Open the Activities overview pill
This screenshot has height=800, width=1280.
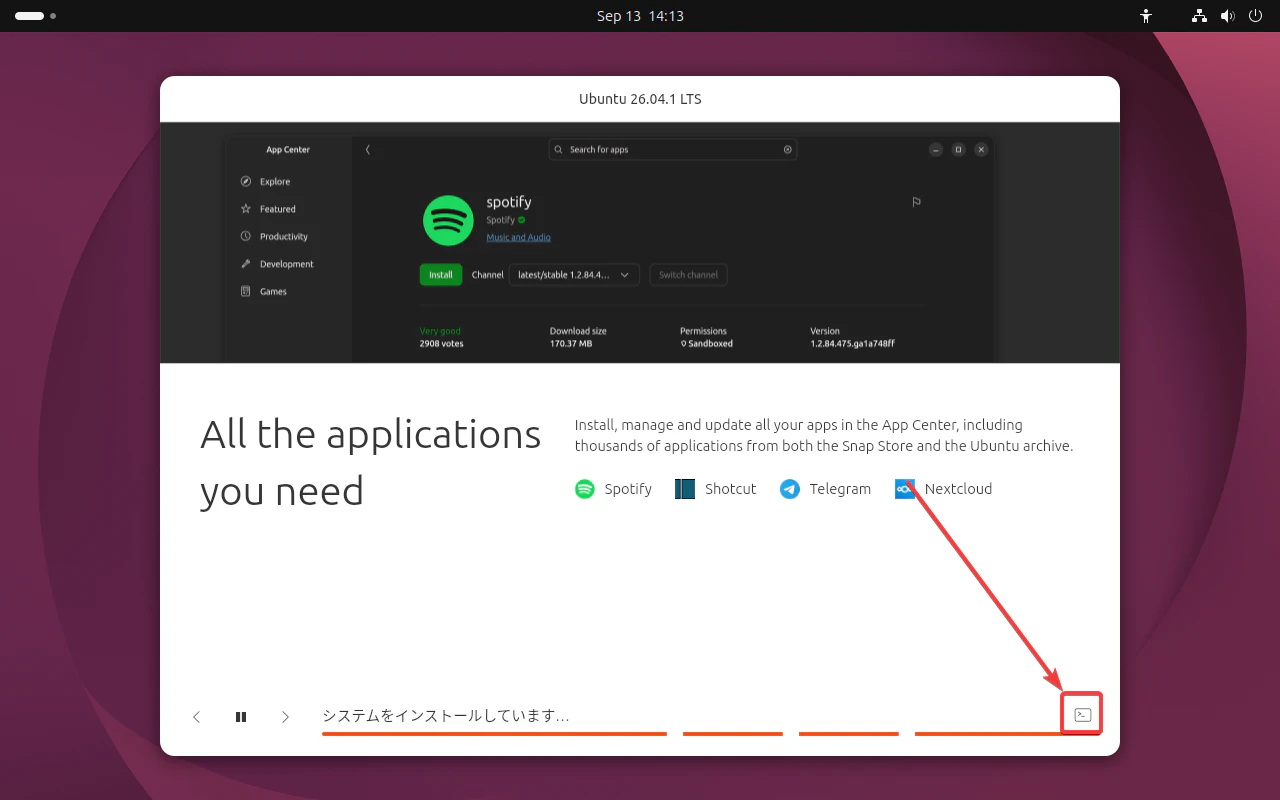(x=35, y=16)
